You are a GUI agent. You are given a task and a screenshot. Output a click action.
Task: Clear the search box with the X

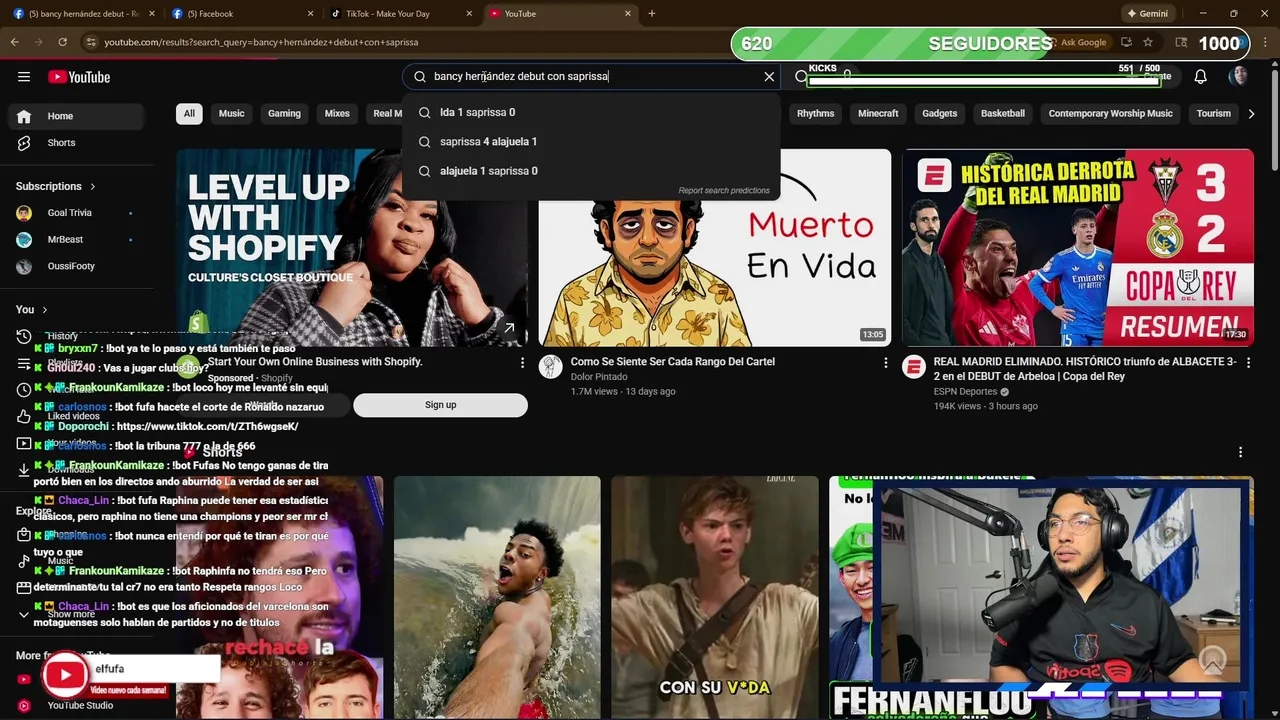pyautogui.click(x=769, y=76)
